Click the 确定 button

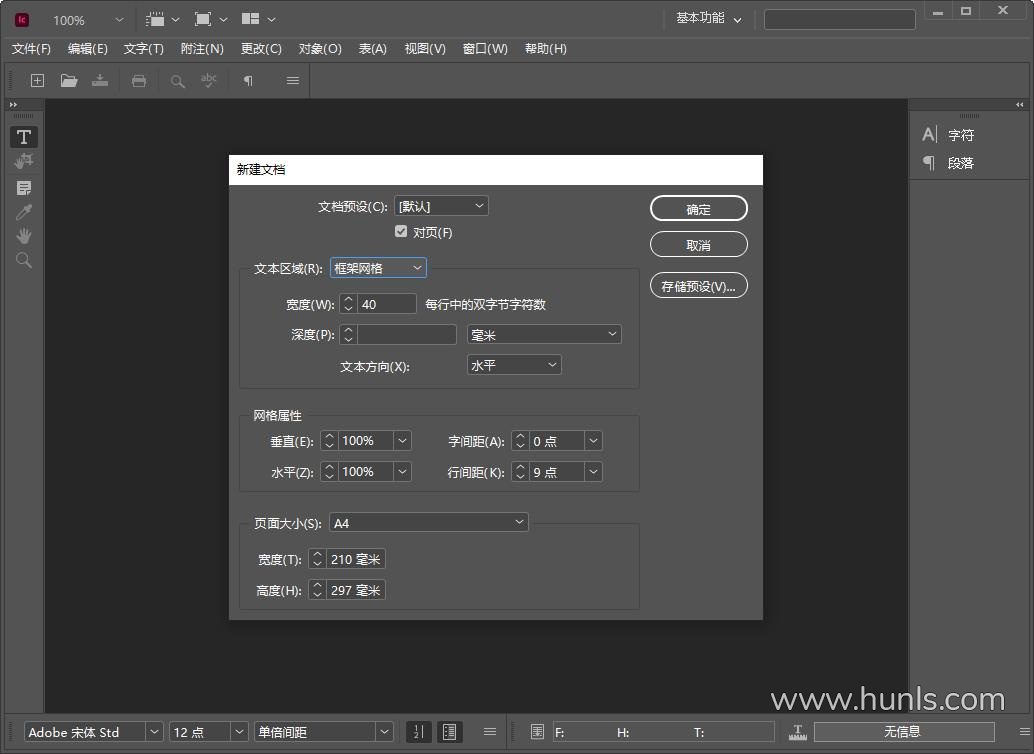click(x=698, y=209)
